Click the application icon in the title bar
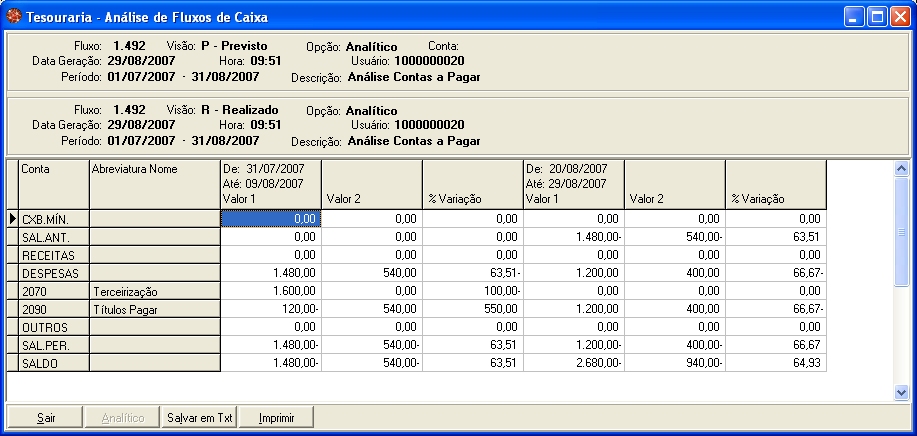This screenshot has height=436, width=917. point(14,16)
